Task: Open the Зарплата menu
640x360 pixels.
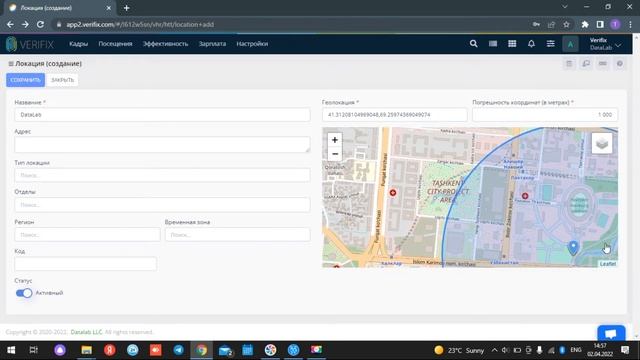Action: (212, 44)
